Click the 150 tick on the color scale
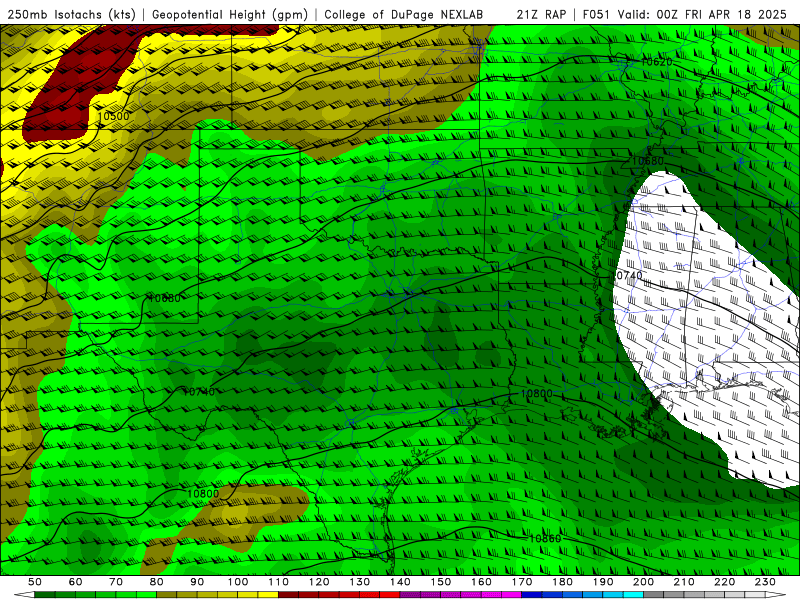 (441, 582)
